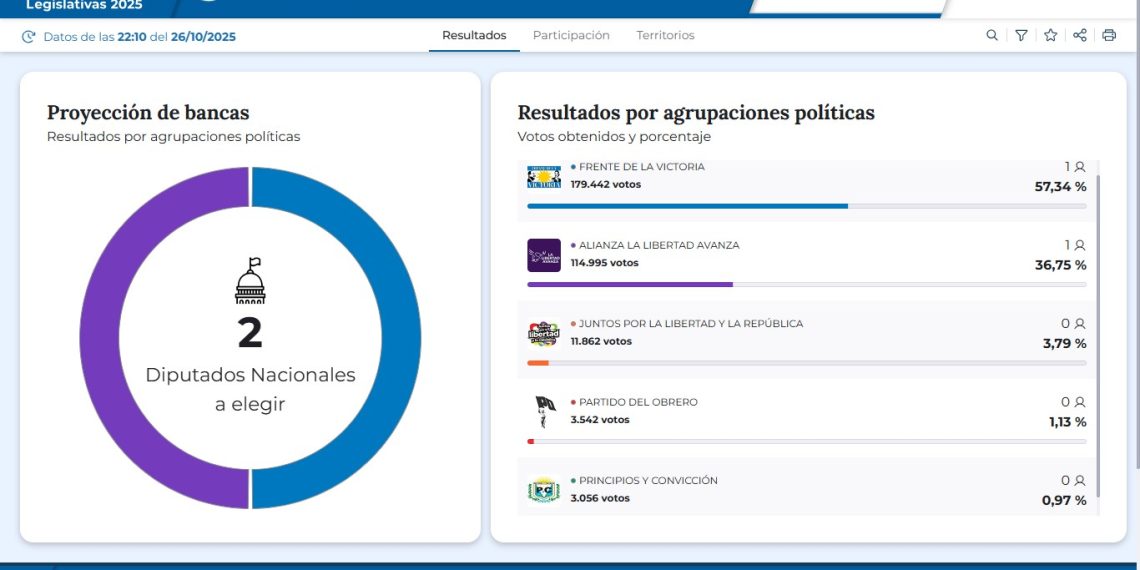Click the data refresh clock icon
1140x570 pixels.
(x=29, y=36)
